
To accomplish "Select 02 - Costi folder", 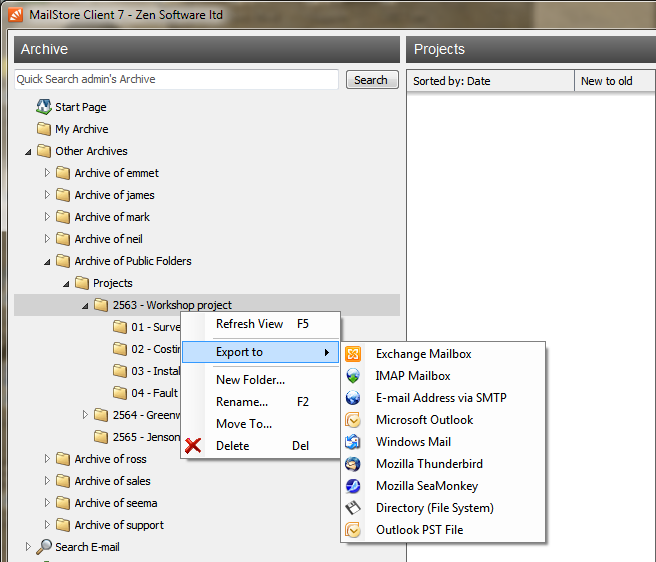I will 155,349.
